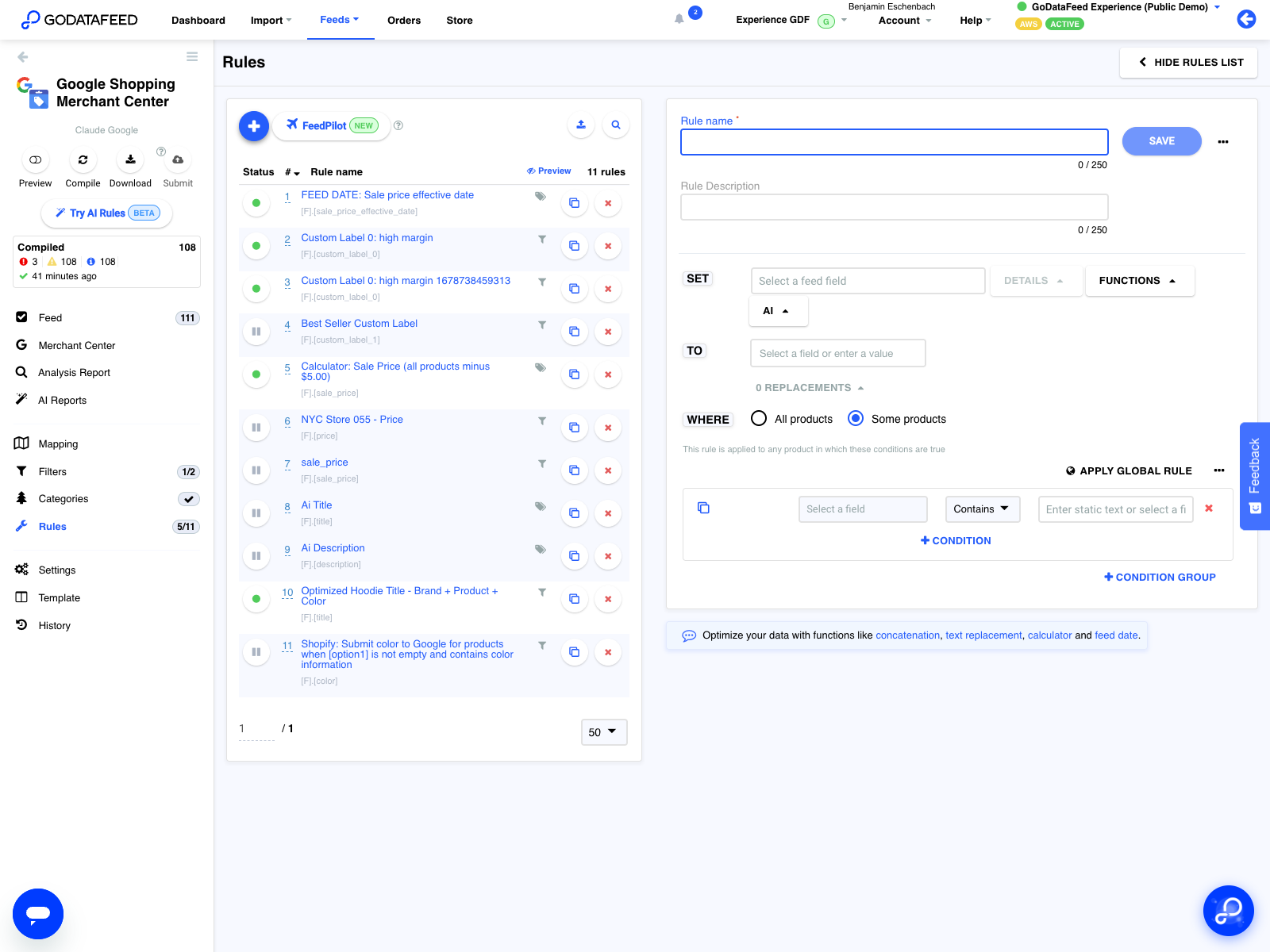Select the Some products radio option

[856, 419]
